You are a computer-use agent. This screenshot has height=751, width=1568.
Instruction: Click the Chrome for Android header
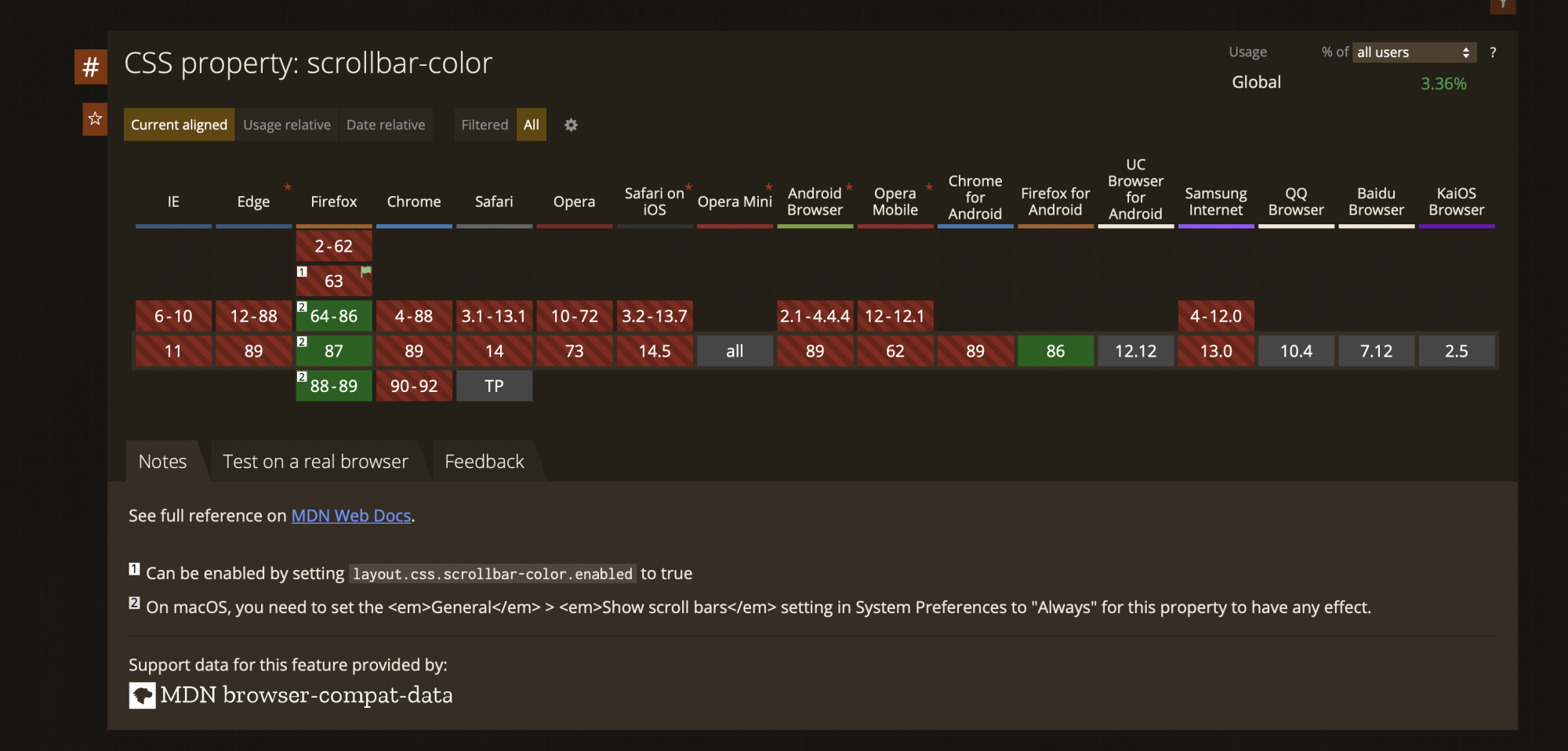point(975,198)
